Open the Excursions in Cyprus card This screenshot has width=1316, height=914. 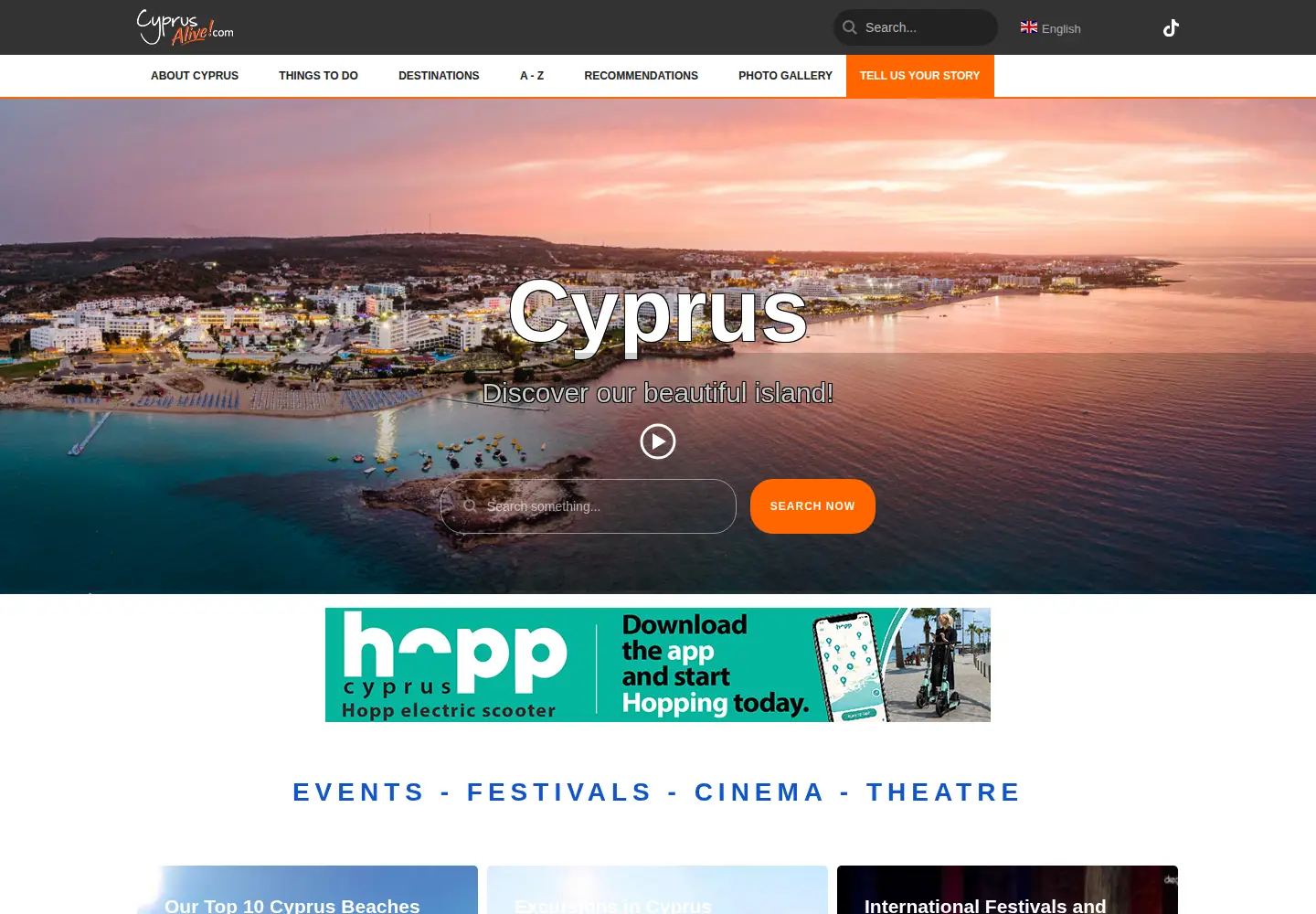click(657, 890)
